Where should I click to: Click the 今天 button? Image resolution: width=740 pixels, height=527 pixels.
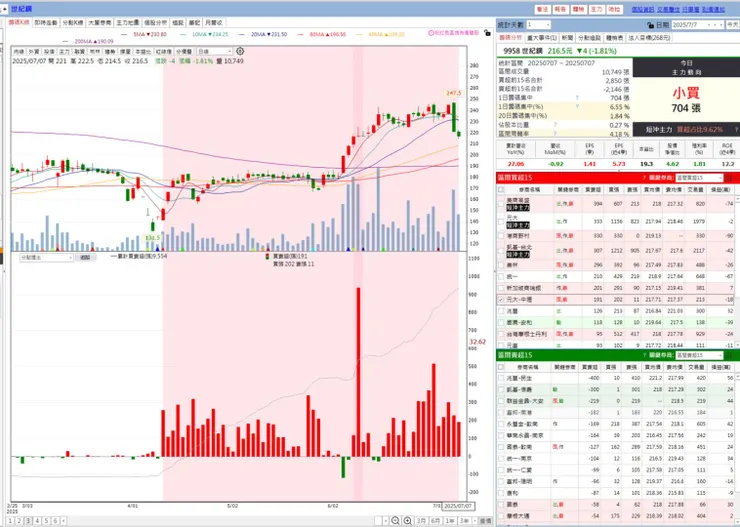tap(732, 25)
